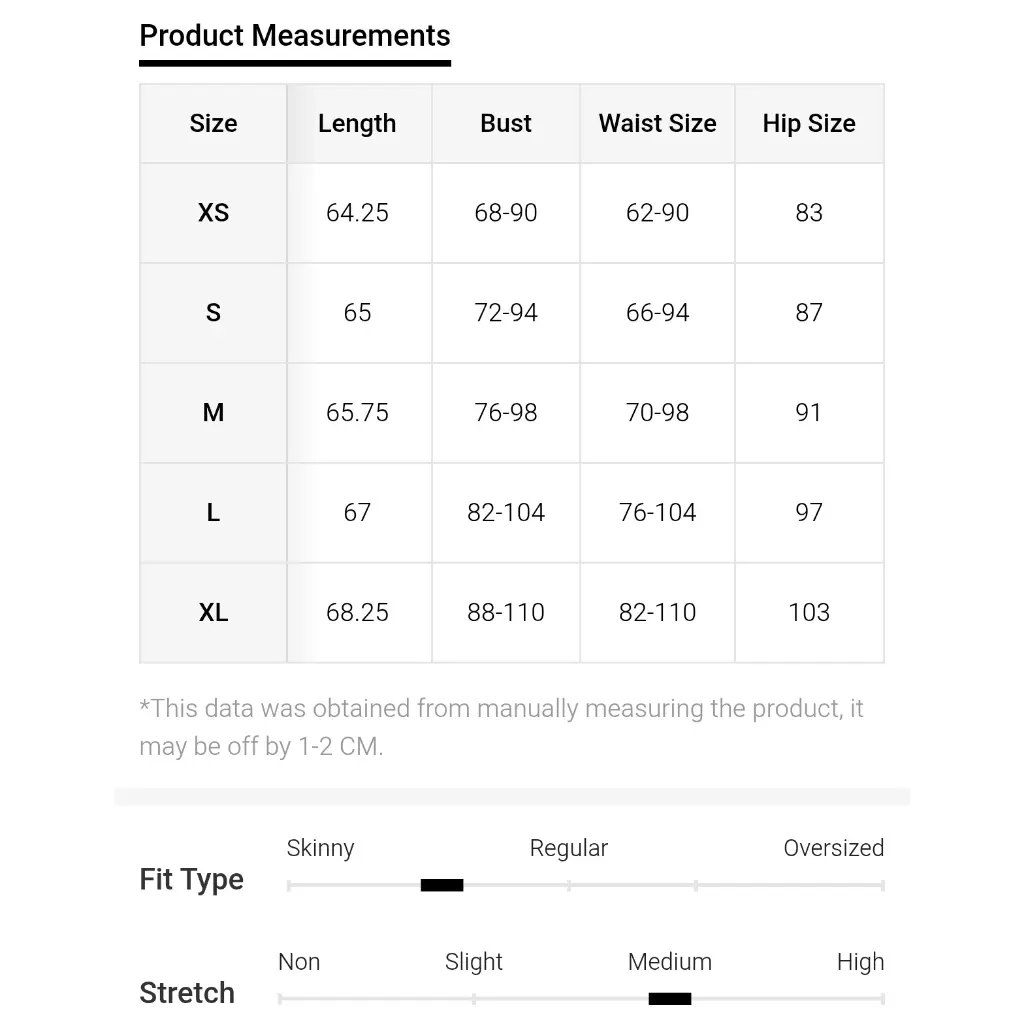Click the XL size row label
Viewport: 1024px width, 1024px height.
coord(213,613)
